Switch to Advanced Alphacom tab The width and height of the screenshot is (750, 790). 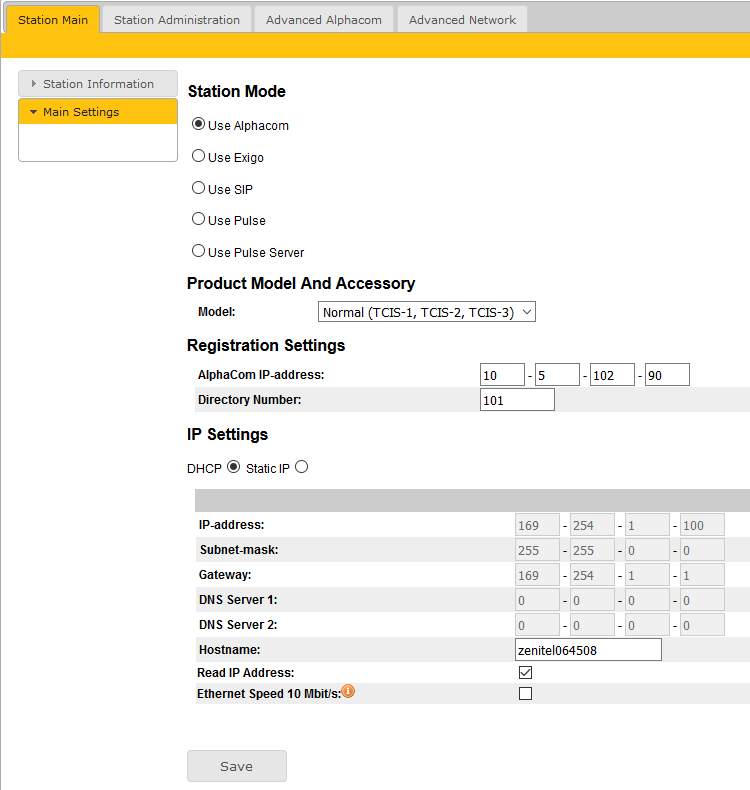point(324,19)
